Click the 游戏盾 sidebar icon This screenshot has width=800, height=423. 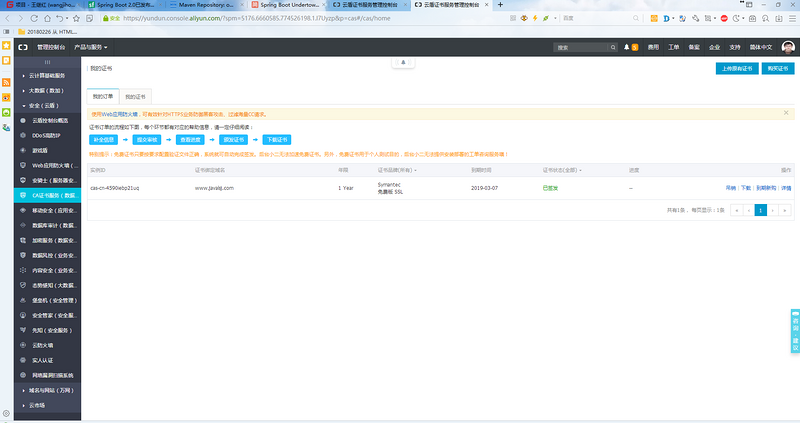click(23, 151)
